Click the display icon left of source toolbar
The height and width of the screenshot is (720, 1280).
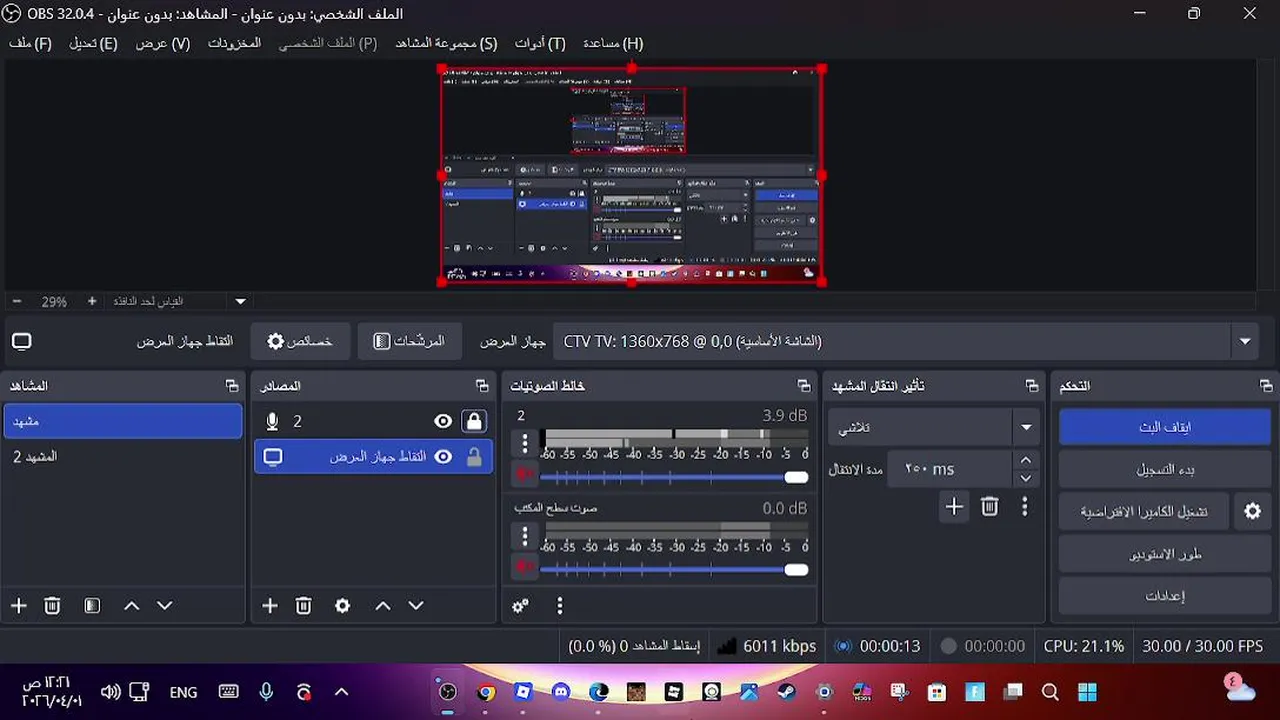click(x=22, y=341)
